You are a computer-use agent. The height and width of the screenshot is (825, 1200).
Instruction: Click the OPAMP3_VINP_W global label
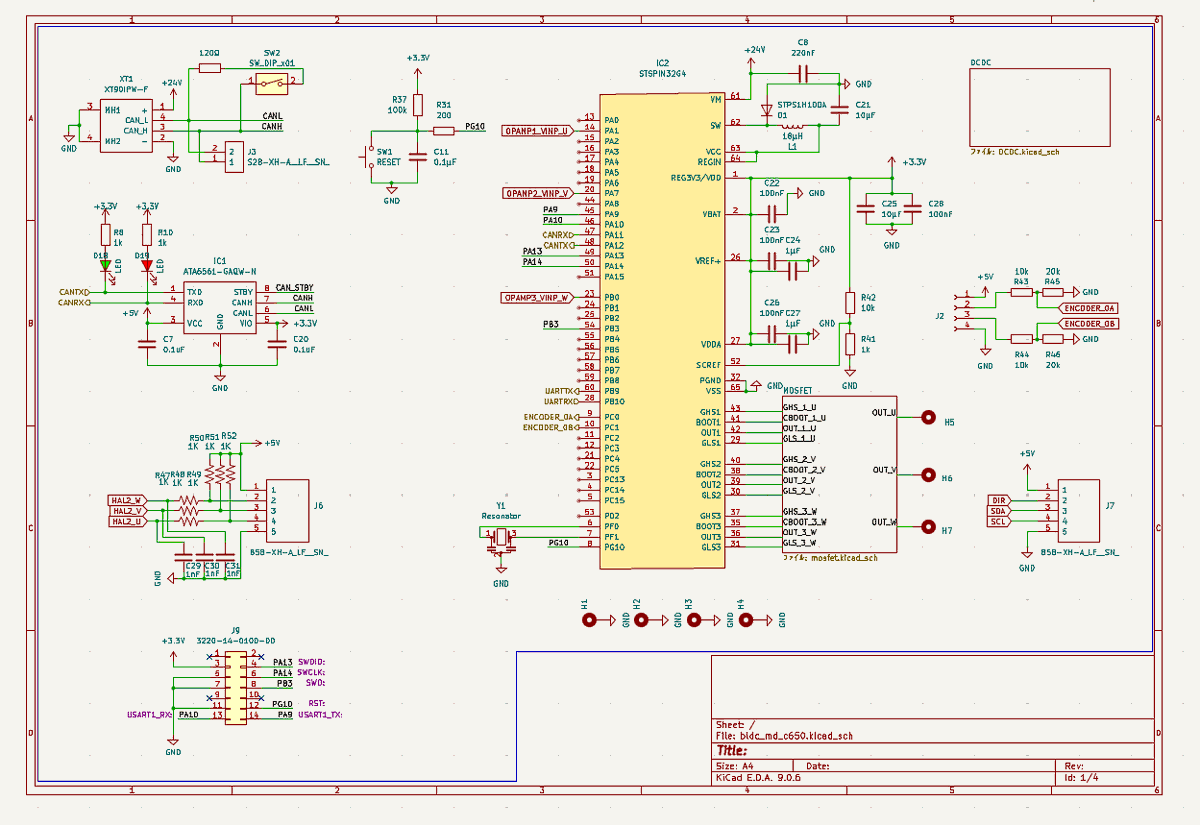click(x=537, y=297)
